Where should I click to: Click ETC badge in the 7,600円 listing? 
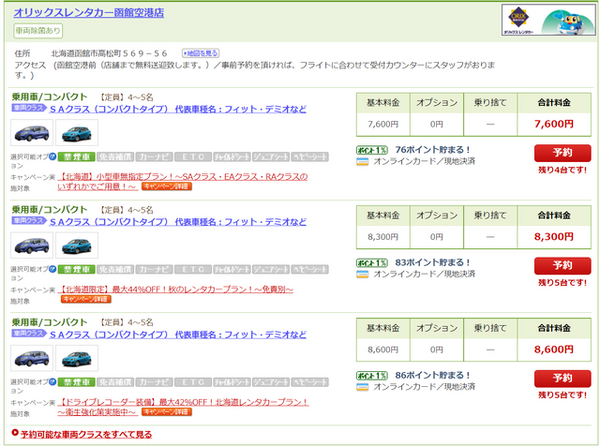point(193,157)
